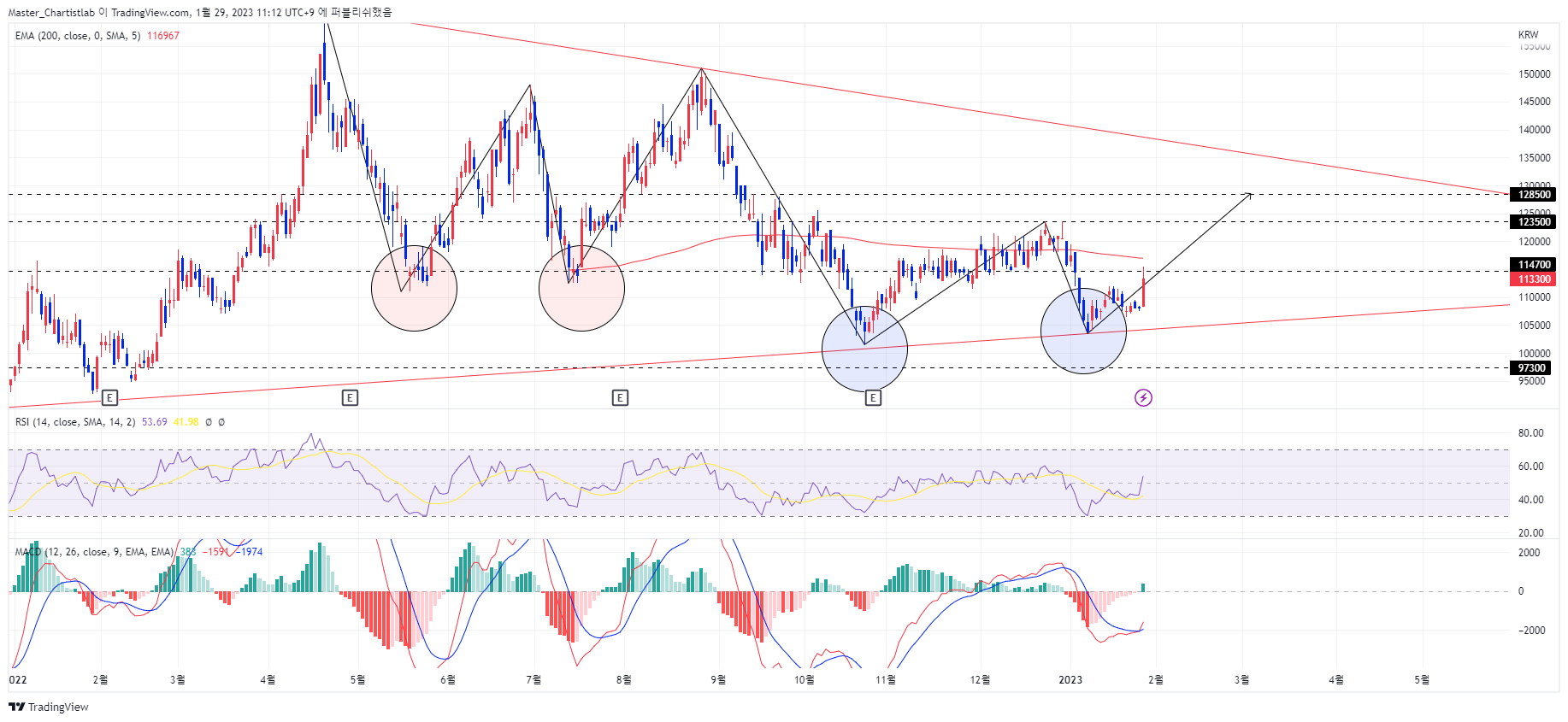Click the 80.00 RSI axis value

[1531, 433]
